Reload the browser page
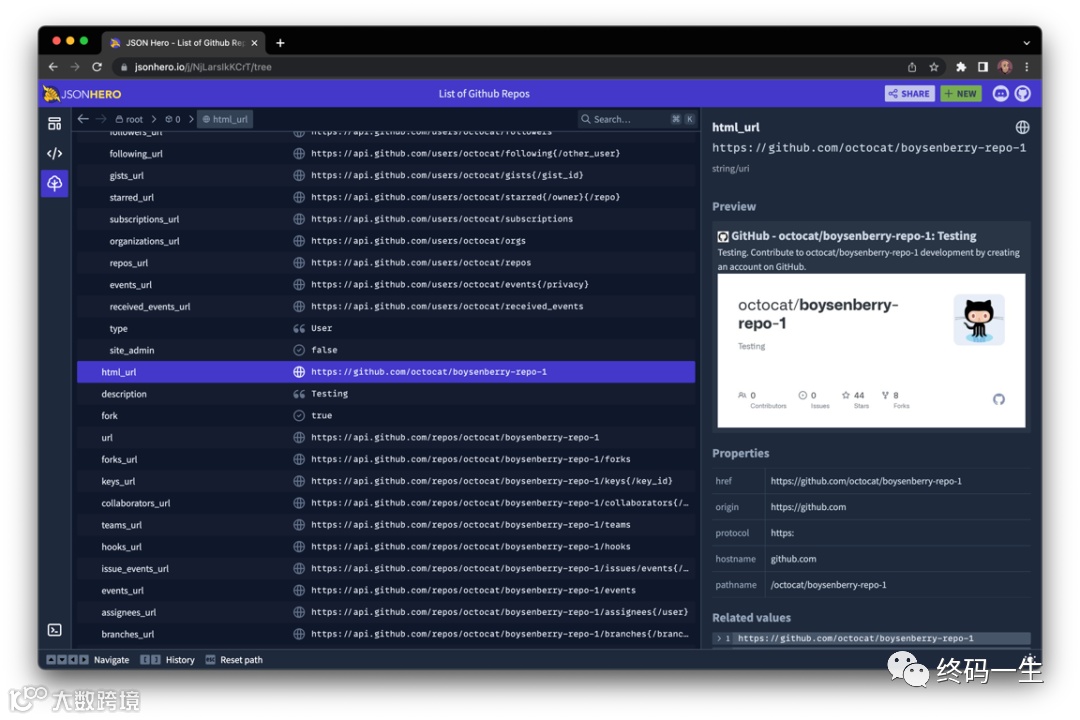 coord(97,67)
